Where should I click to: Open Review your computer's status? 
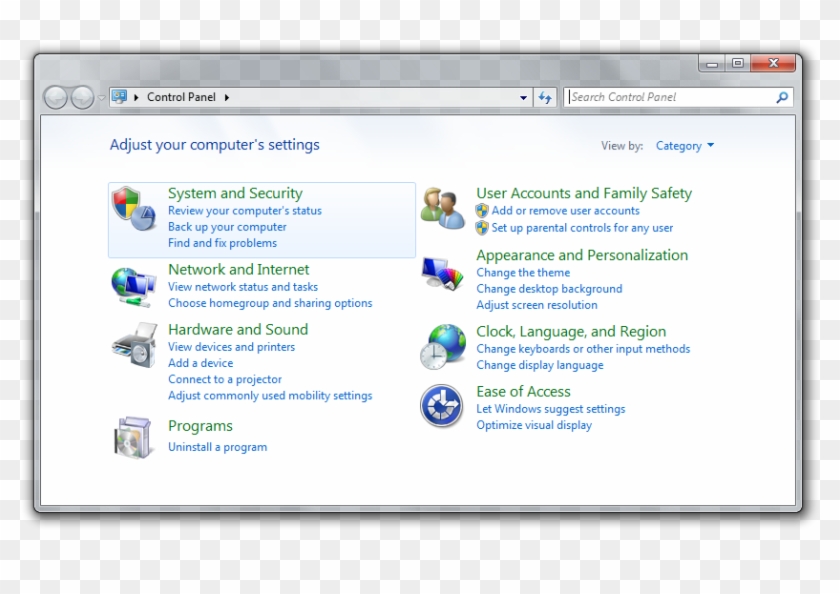tap(245, 210)
